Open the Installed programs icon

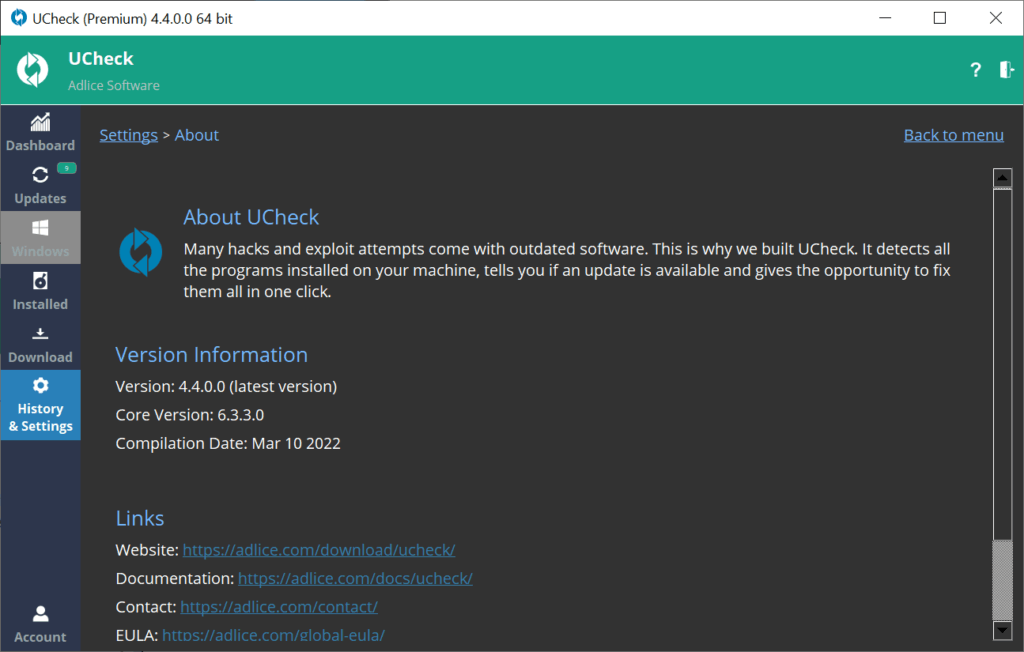(x=40, y=281)
